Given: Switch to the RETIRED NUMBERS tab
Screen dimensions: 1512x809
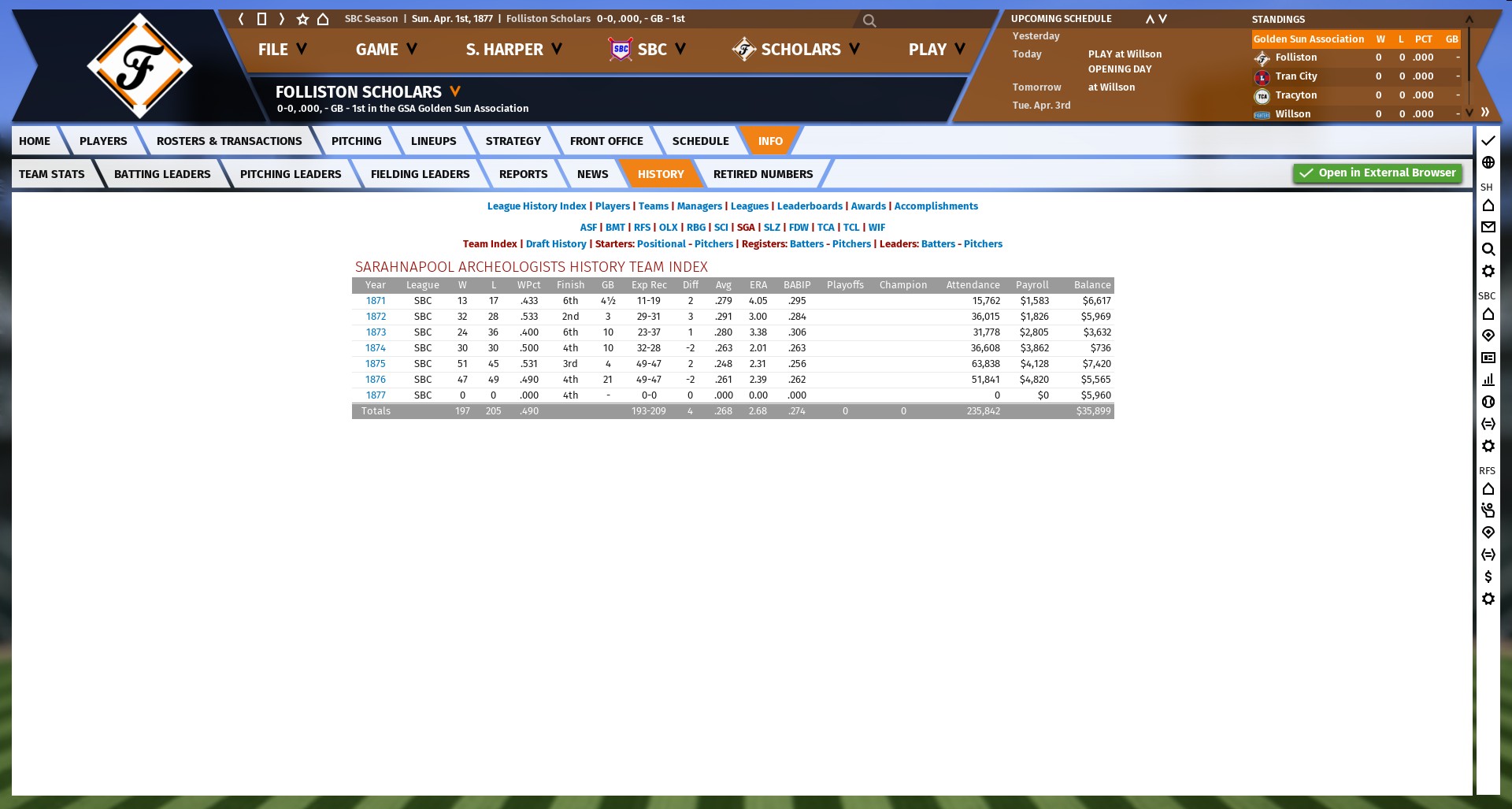Looking at the screenshot, I should pyautogui.click(x=762, y=174).
